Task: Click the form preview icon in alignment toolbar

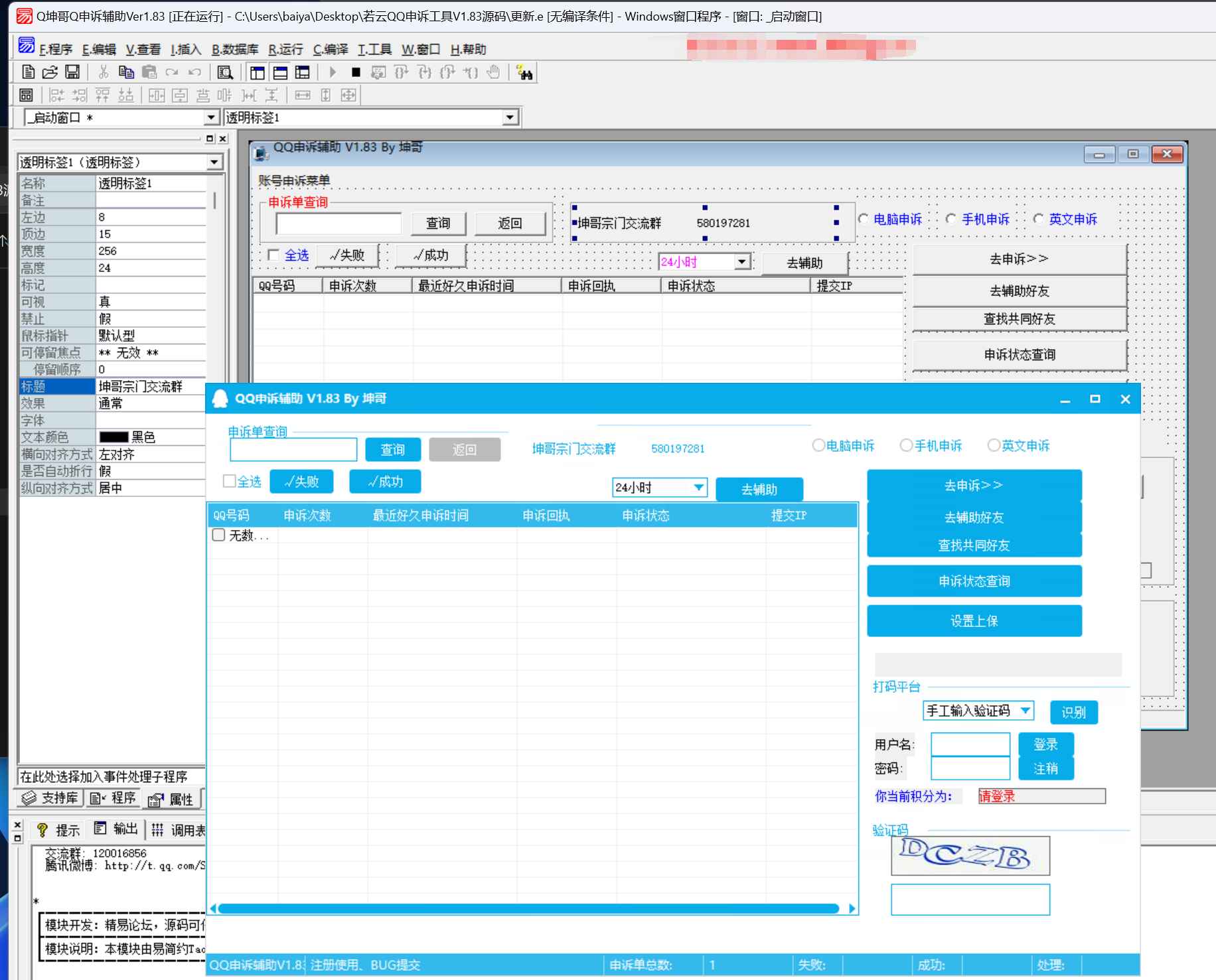Action: [x=26, y=96]
